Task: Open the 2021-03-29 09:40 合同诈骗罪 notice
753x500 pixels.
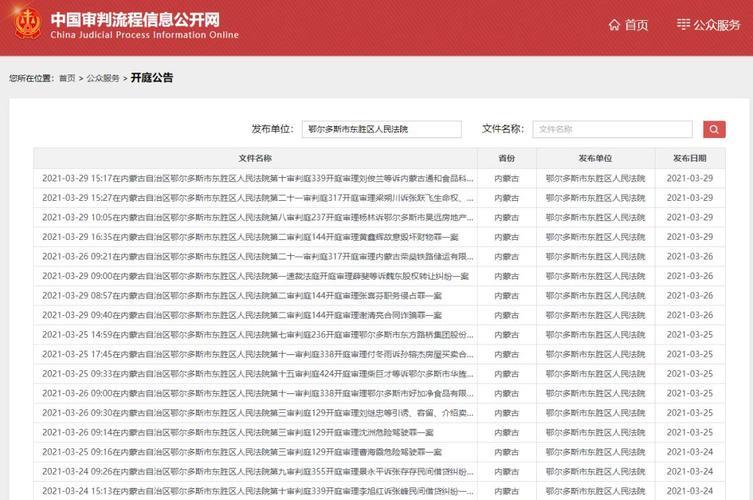Action: point(242,315)
